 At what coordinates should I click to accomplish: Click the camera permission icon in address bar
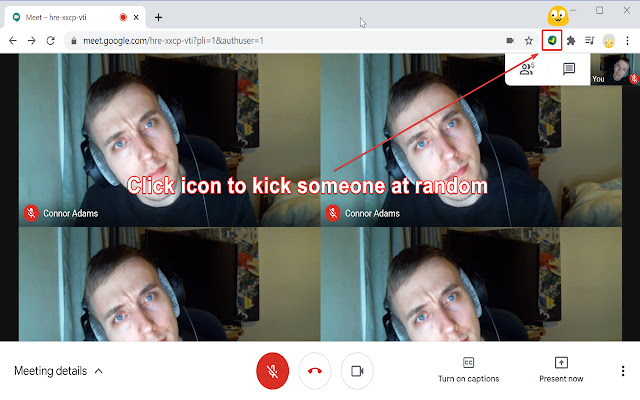[510, 40]
